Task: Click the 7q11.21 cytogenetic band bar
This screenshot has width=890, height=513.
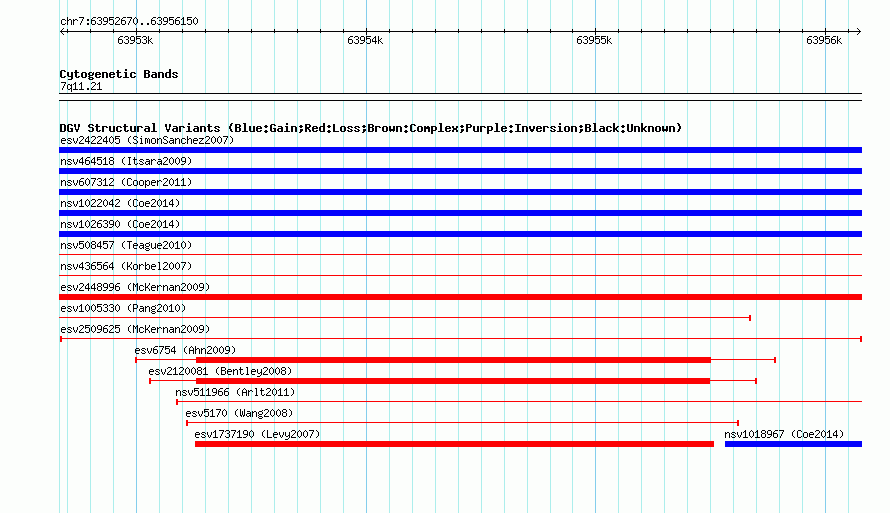Action: tap(460, 97)
